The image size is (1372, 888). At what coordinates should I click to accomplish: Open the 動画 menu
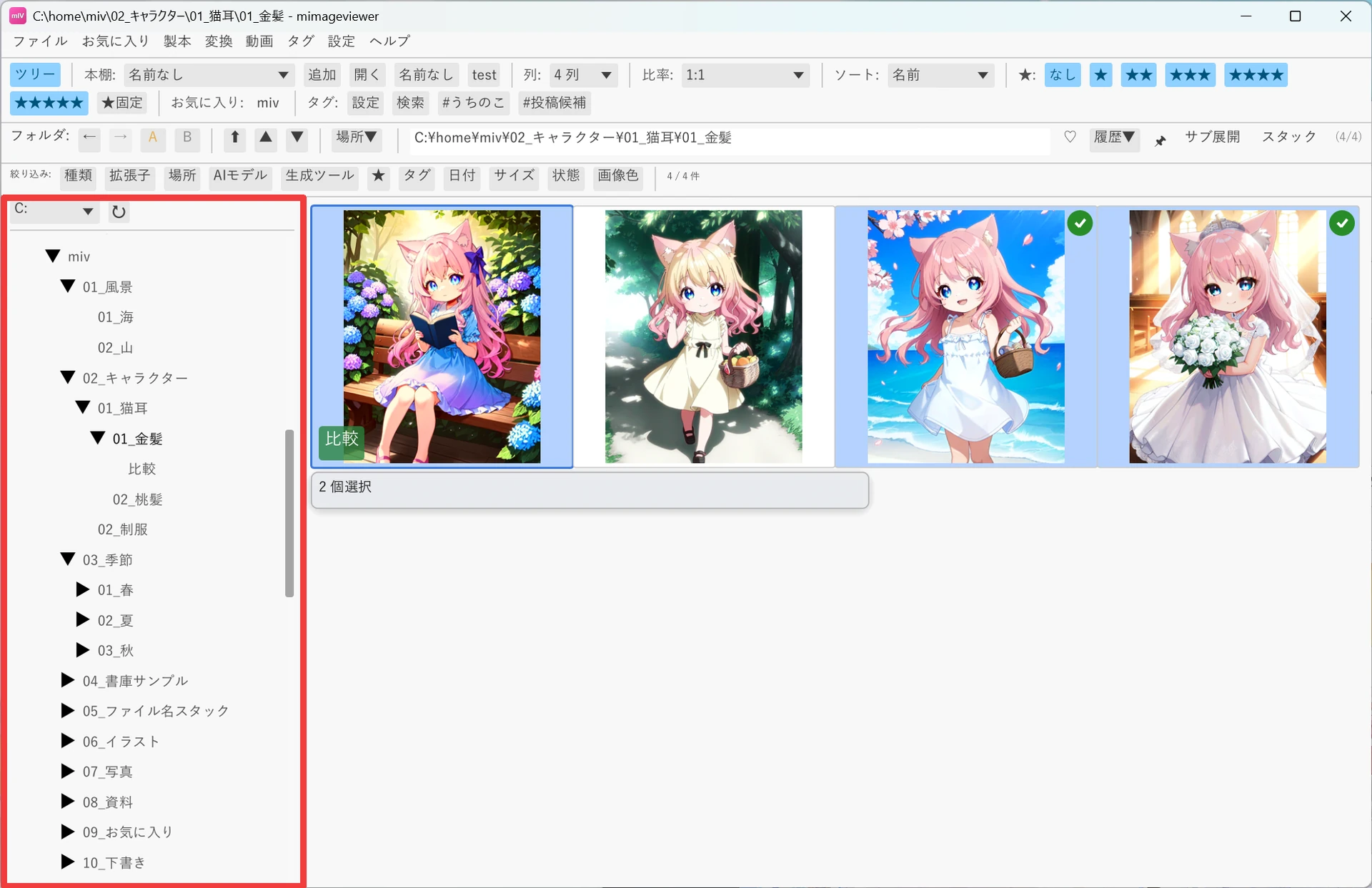pyautogui.click(x=259, y=41)
